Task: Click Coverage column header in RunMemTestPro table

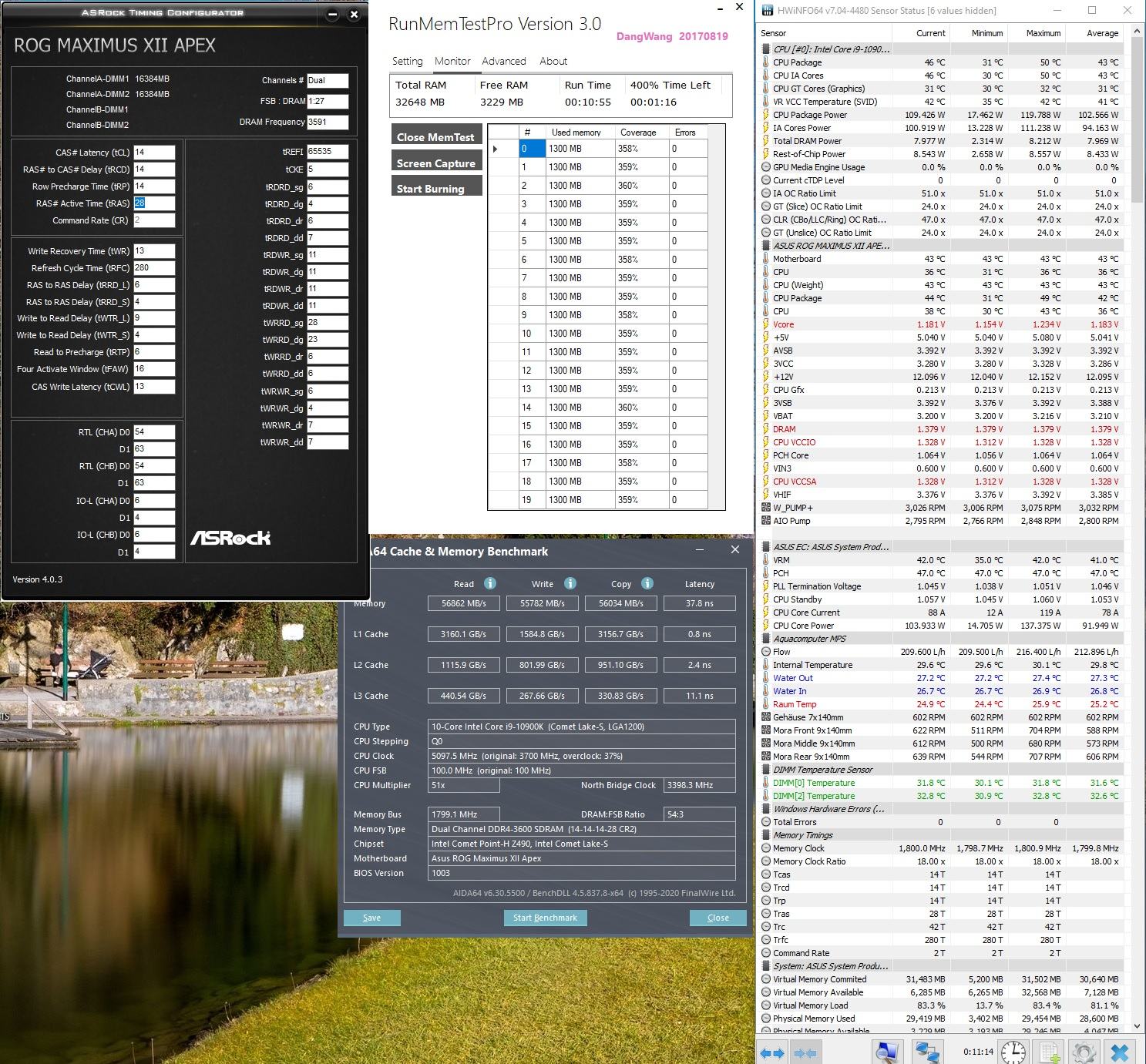Action: click(x=642, y=133)
